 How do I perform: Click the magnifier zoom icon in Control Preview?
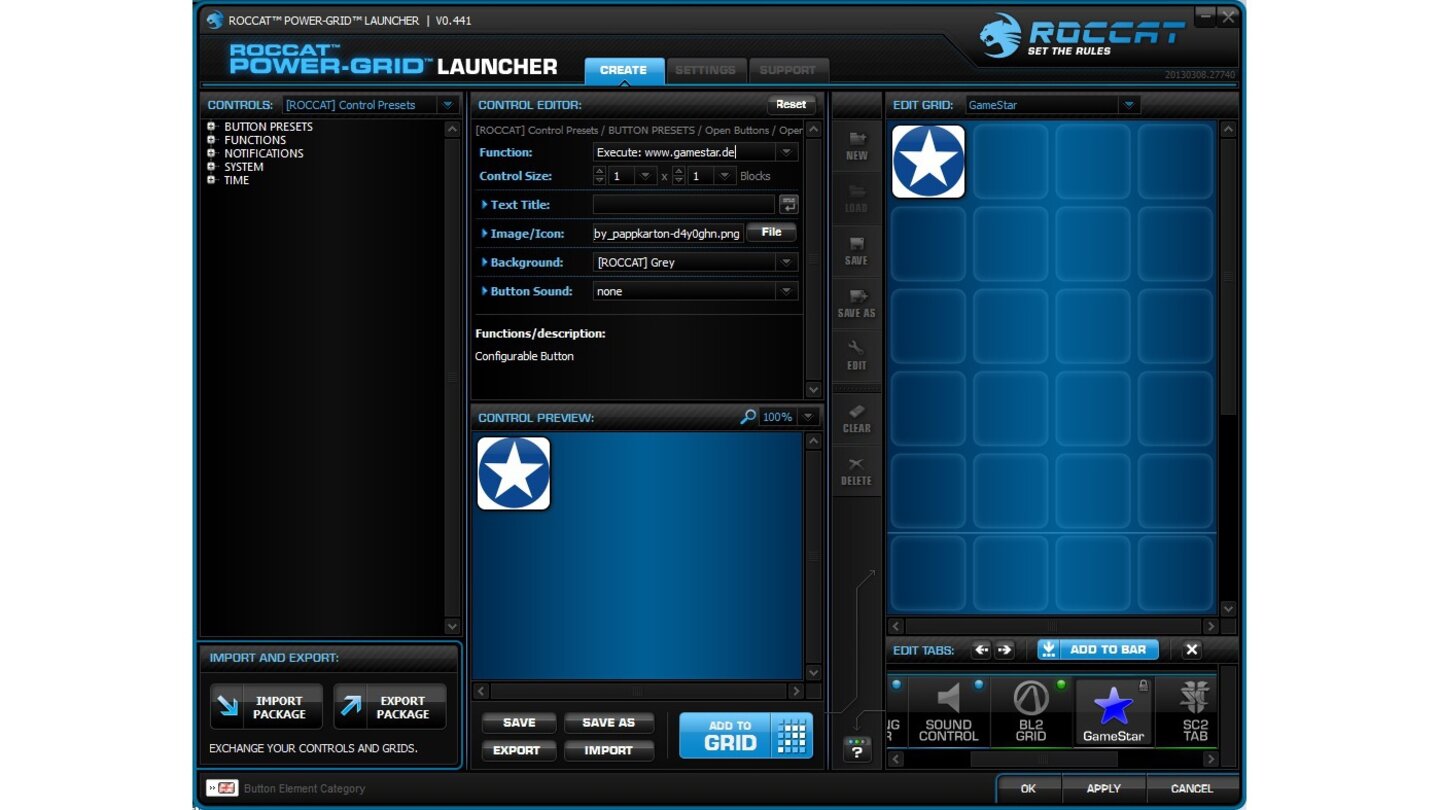tap(748, 417)
